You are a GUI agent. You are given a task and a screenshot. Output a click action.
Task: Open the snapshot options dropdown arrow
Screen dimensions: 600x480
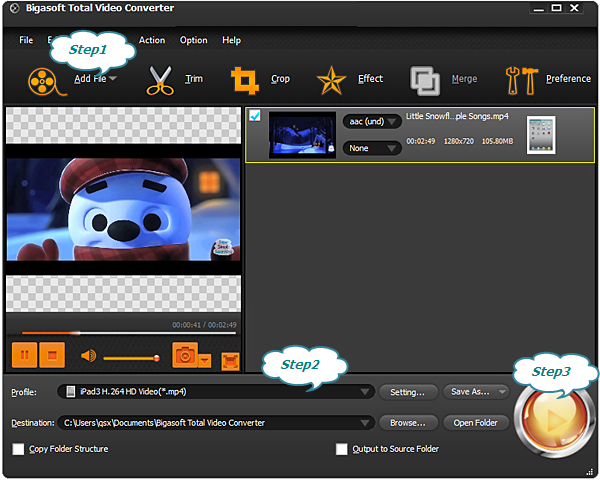click(x=205, y=361)
